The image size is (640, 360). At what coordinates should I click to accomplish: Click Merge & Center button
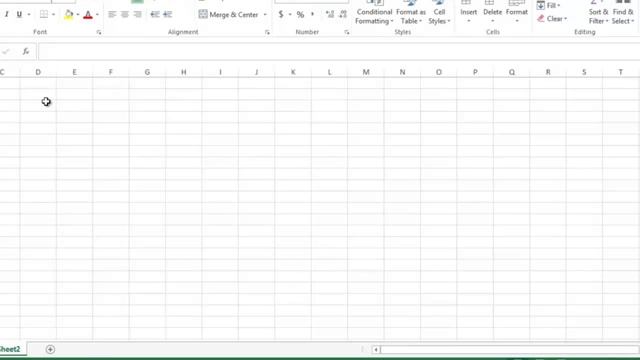point(229,15)
